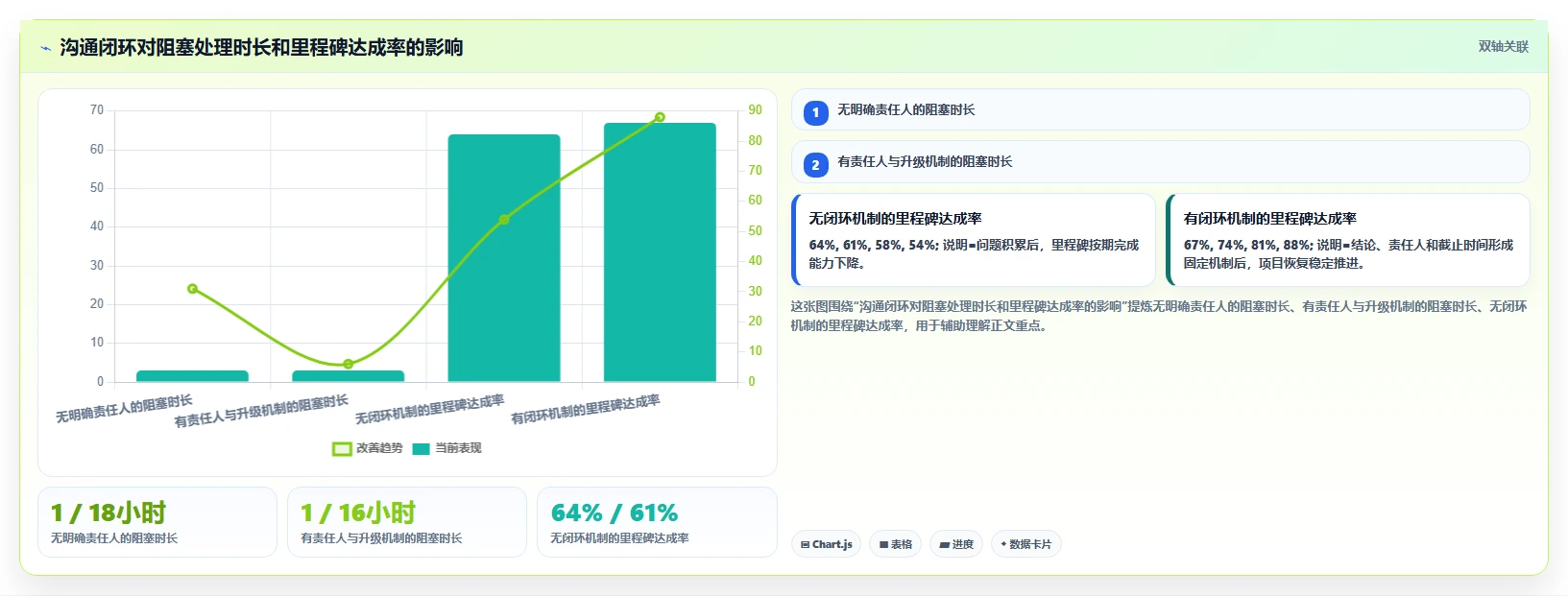The width and height of the screenshot is (1568, 596).
Task: Click the trend line point near right-axis value 88
Action: tap(660, 117)
